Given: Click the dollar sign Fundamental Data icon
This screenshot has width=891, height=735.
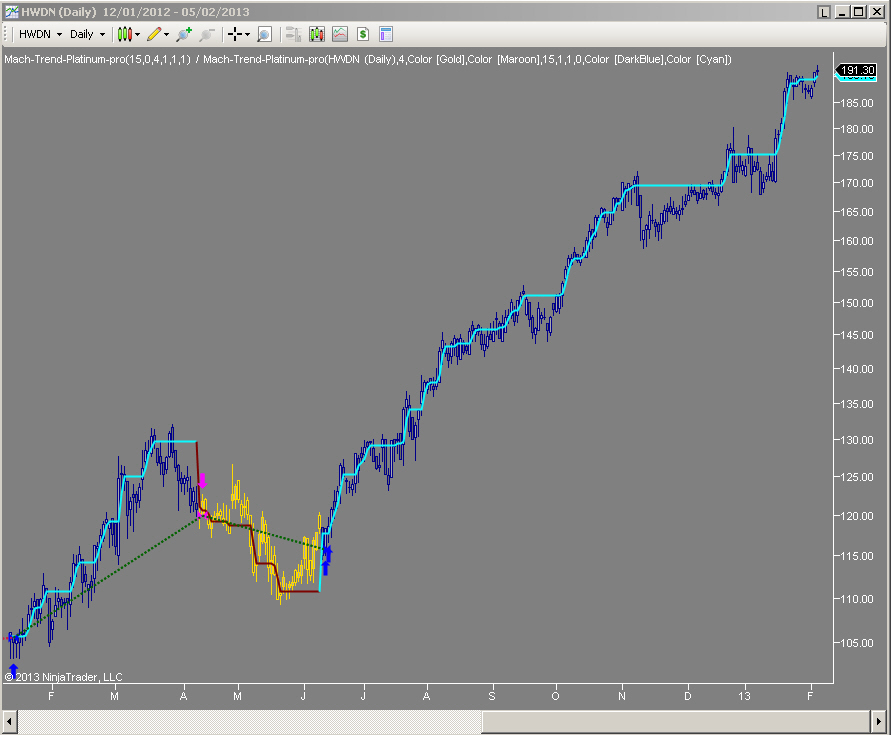Looking at the screenshot, I should point(362,33).
